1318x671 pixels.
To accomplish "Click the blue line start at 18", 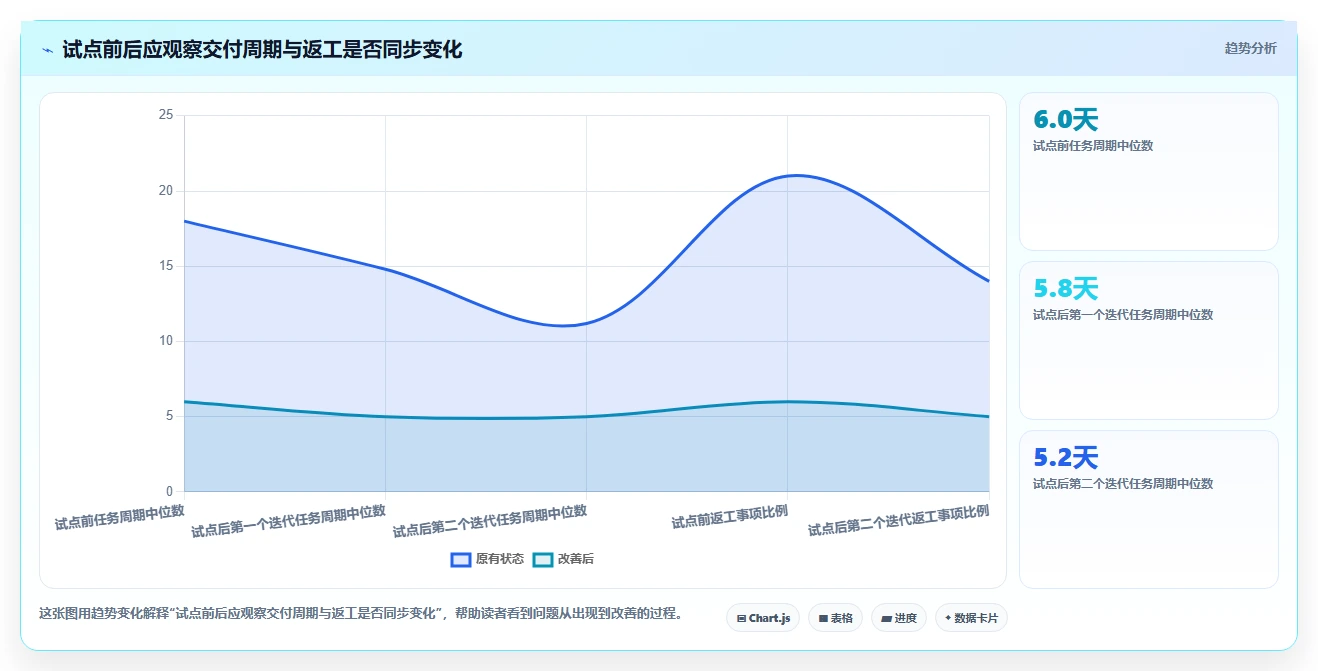I will click(x=186, y=221).
